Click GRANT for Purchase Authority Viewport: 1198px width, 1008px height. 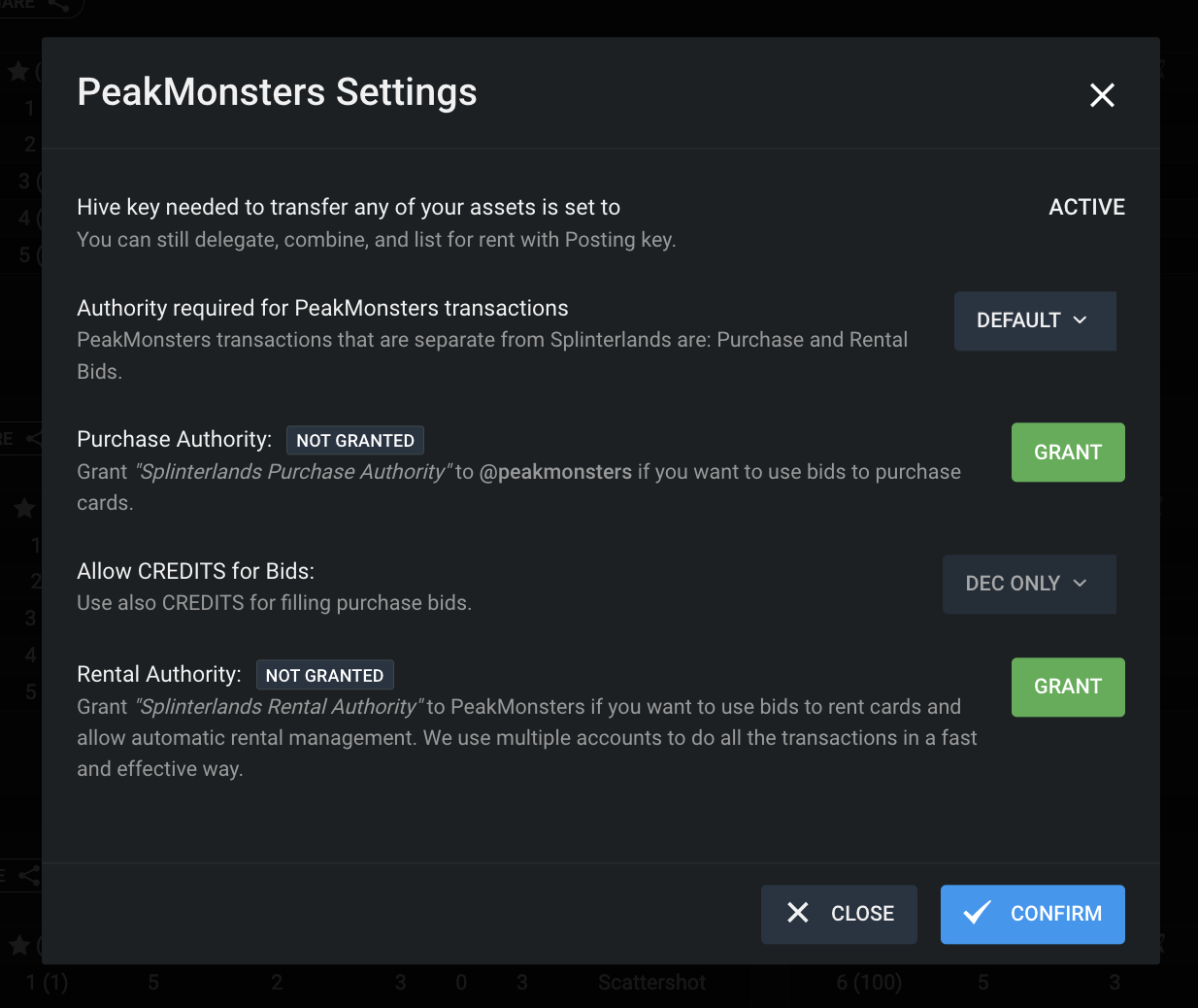pos(1068,452)
